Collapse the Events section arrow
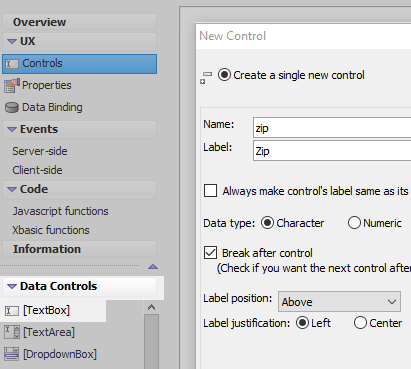 click(x=12, y=129)
